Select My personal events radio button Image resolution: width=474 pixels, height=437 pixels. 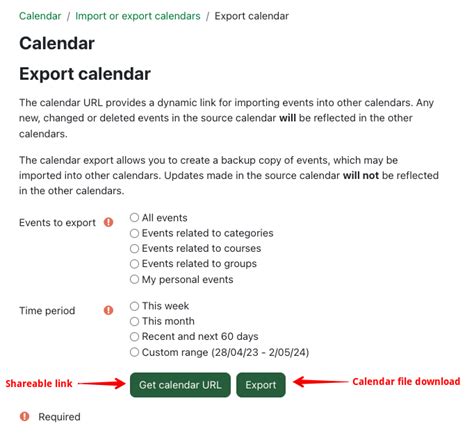(x=134, y=279)
